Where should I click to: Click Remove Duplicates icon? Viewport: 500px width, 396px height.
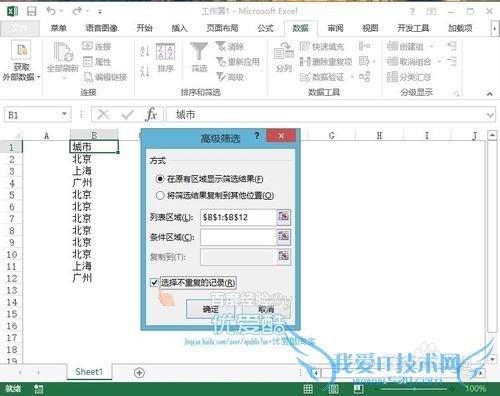point(305,61)
